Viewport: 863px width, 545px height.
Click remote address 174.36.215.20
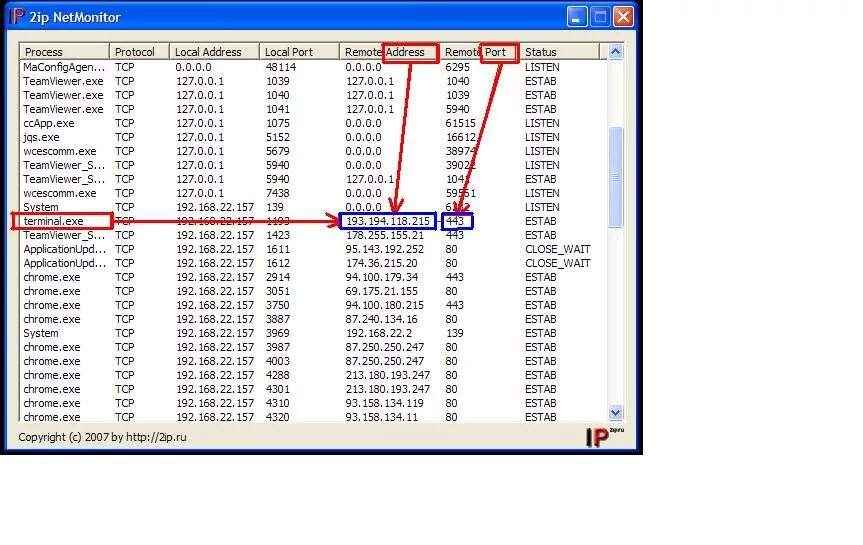click(381, 263)
